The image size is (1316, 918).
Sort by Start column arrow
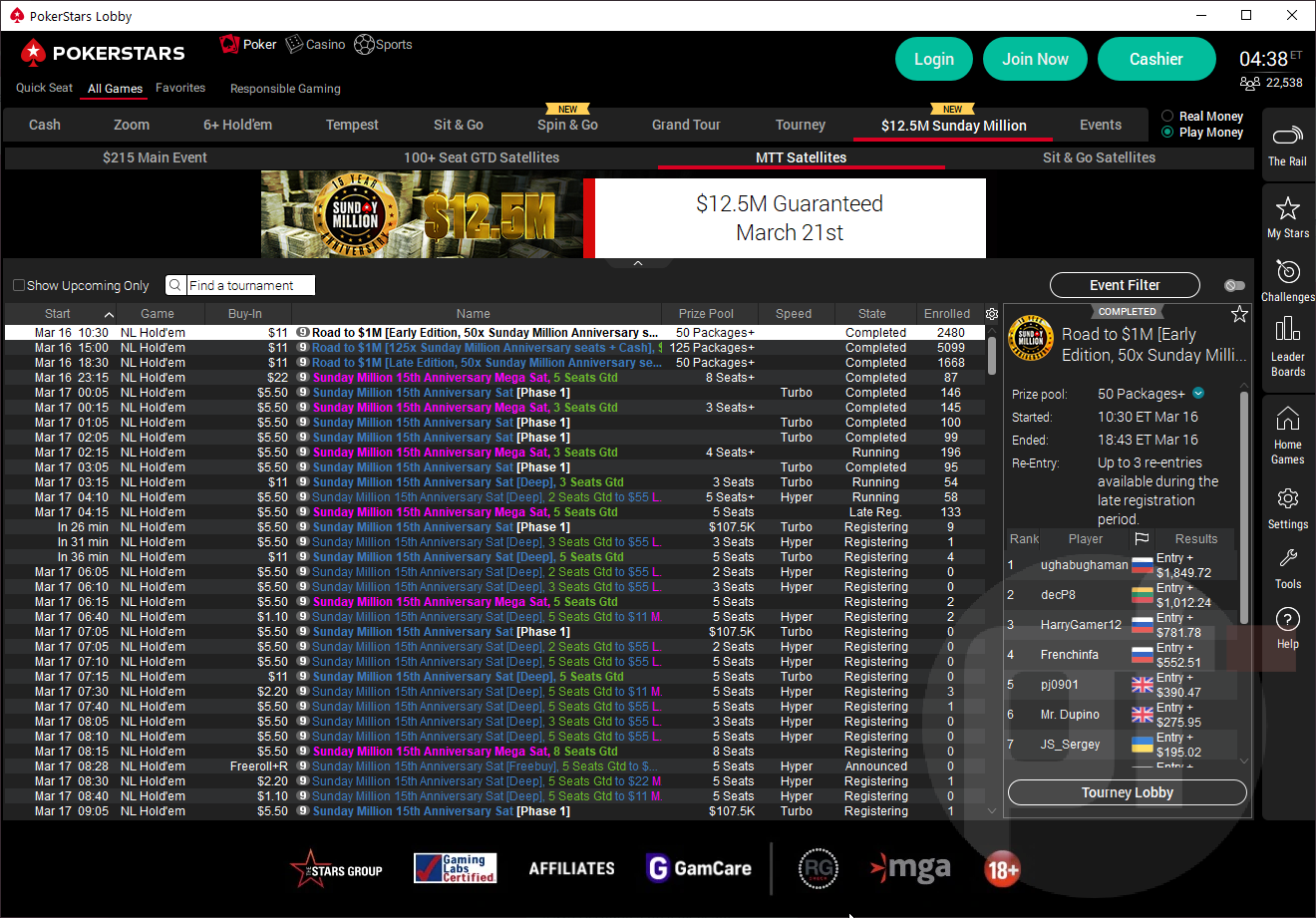tap(109, 314)
